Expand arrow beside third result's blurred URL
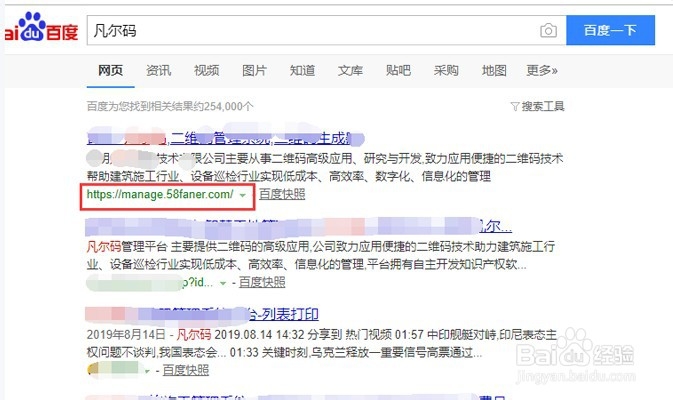Viewport: 673px width, 400px height. (147, 371)
